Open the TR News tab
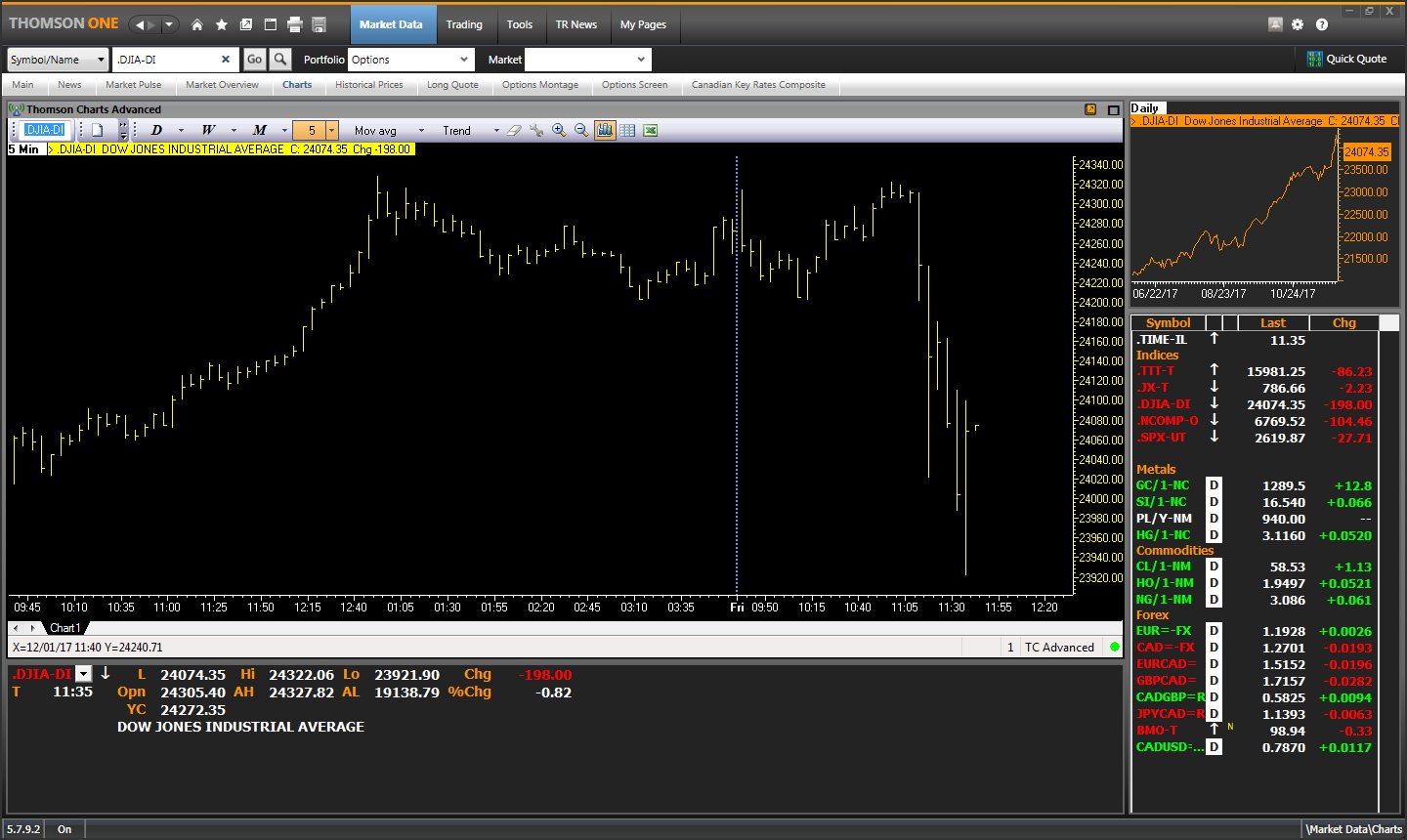The height and width of the screenshot is (840, 1407). [x=576, y=24]
